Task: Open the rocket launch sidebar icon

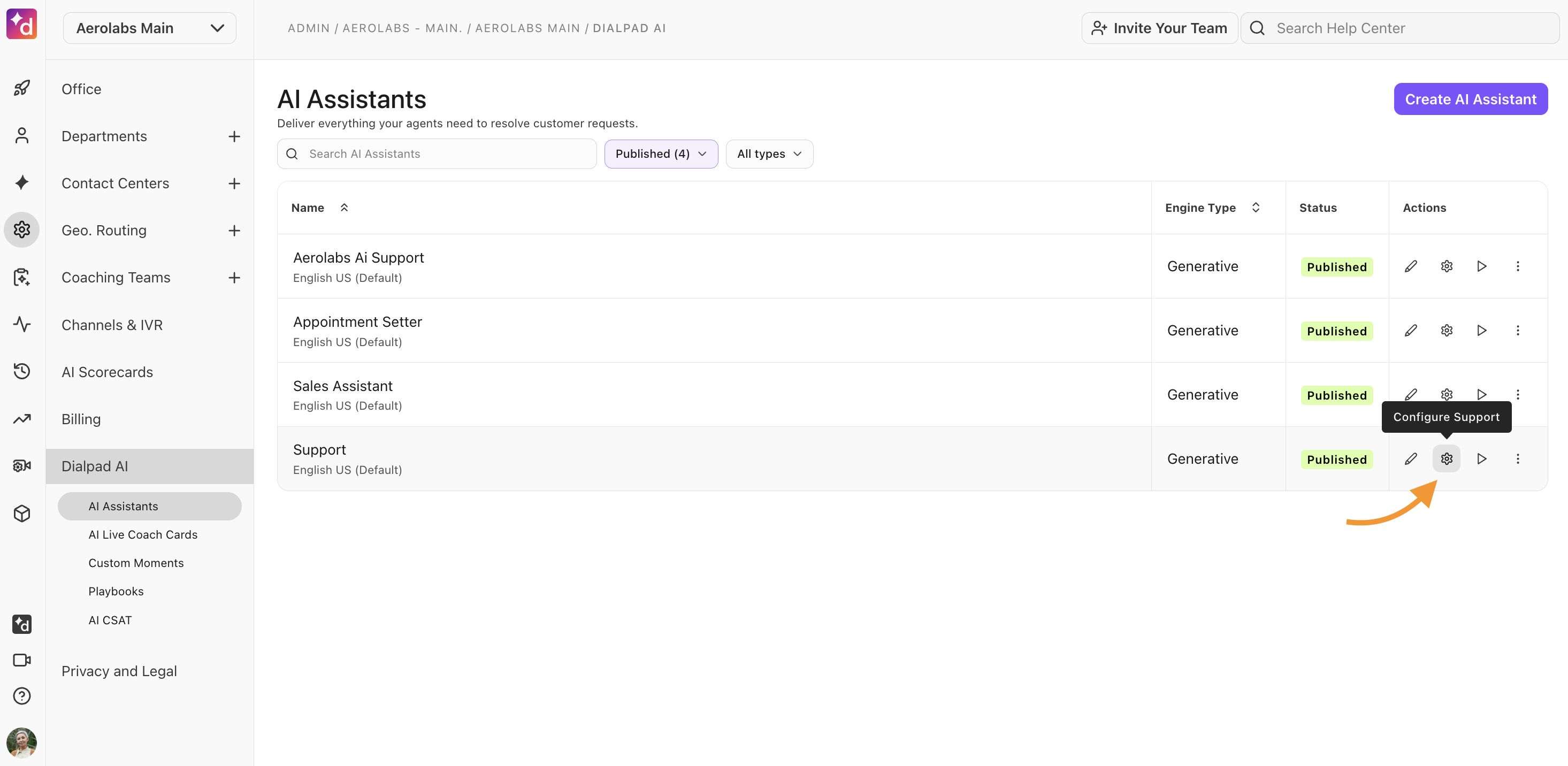Action: tap(22, 88)
